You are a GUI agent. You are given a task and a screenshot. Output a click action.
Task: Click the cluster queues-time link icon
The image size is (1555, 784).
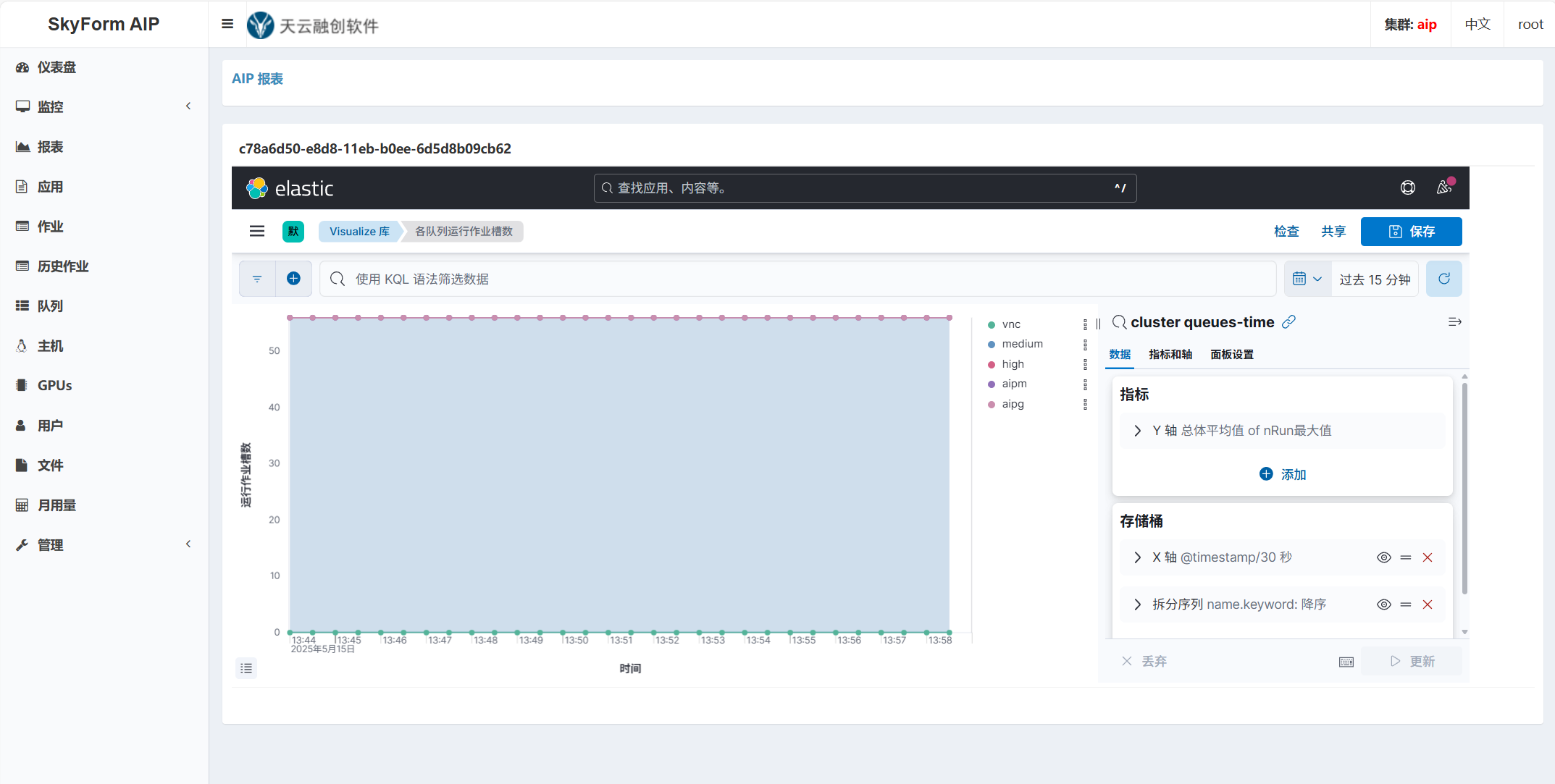coord(1288,322)
